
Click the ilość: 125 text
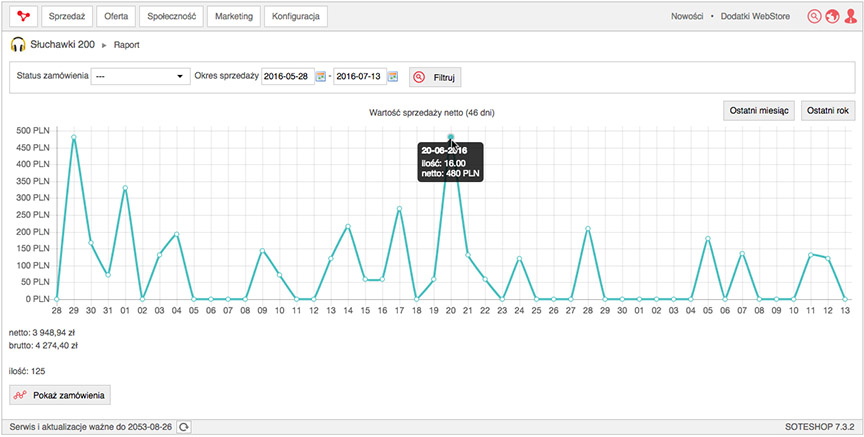tap(27, 371)
